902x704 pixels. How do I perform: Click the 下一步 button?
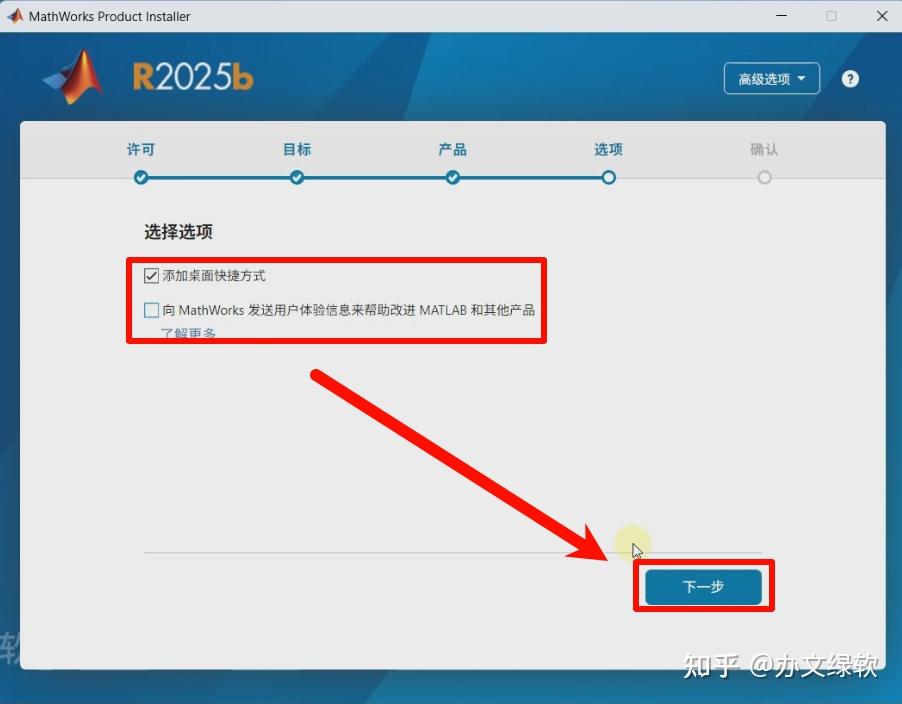(x=703, y=587)
